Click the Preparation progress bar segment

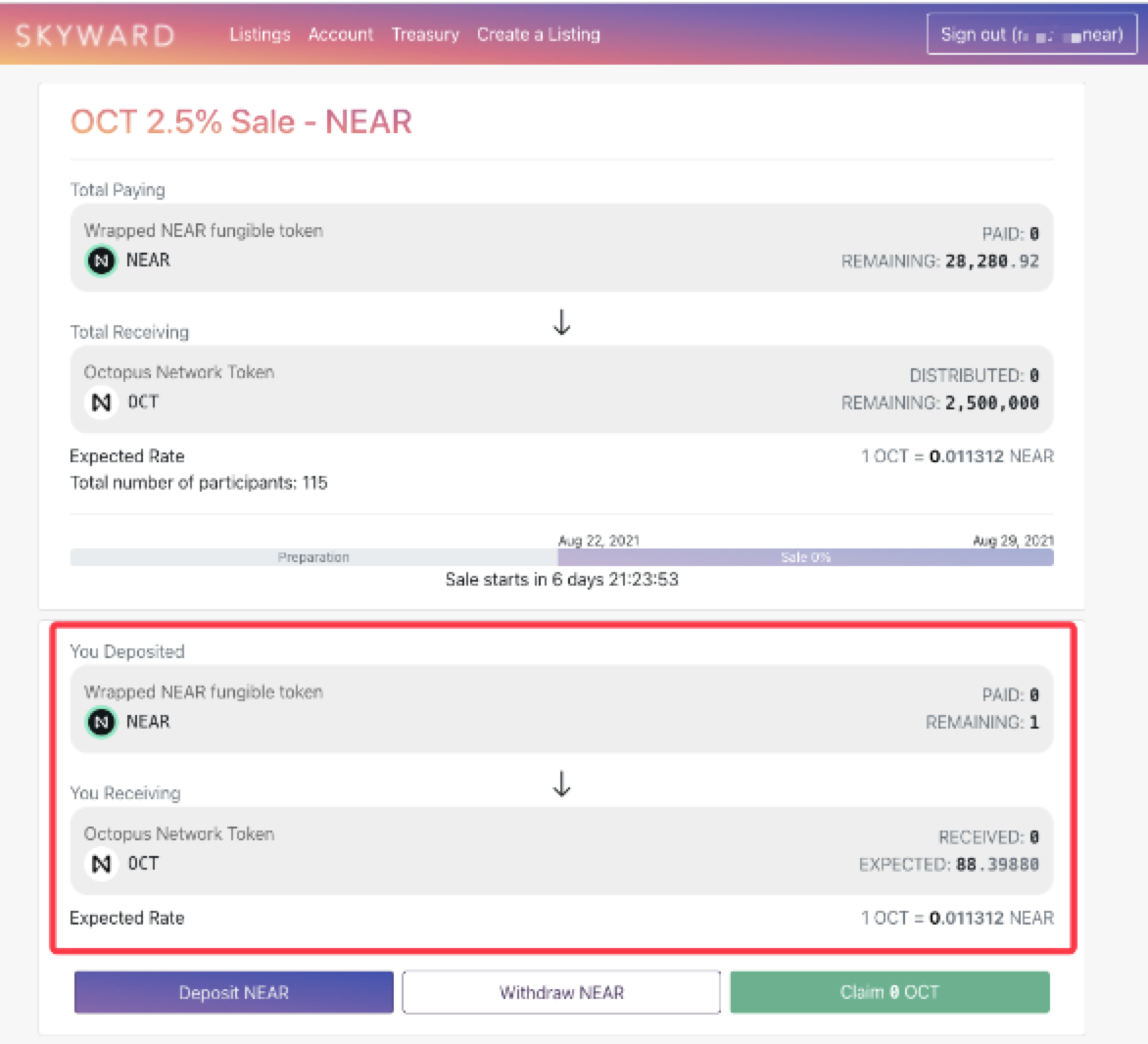tap(313, 557)
